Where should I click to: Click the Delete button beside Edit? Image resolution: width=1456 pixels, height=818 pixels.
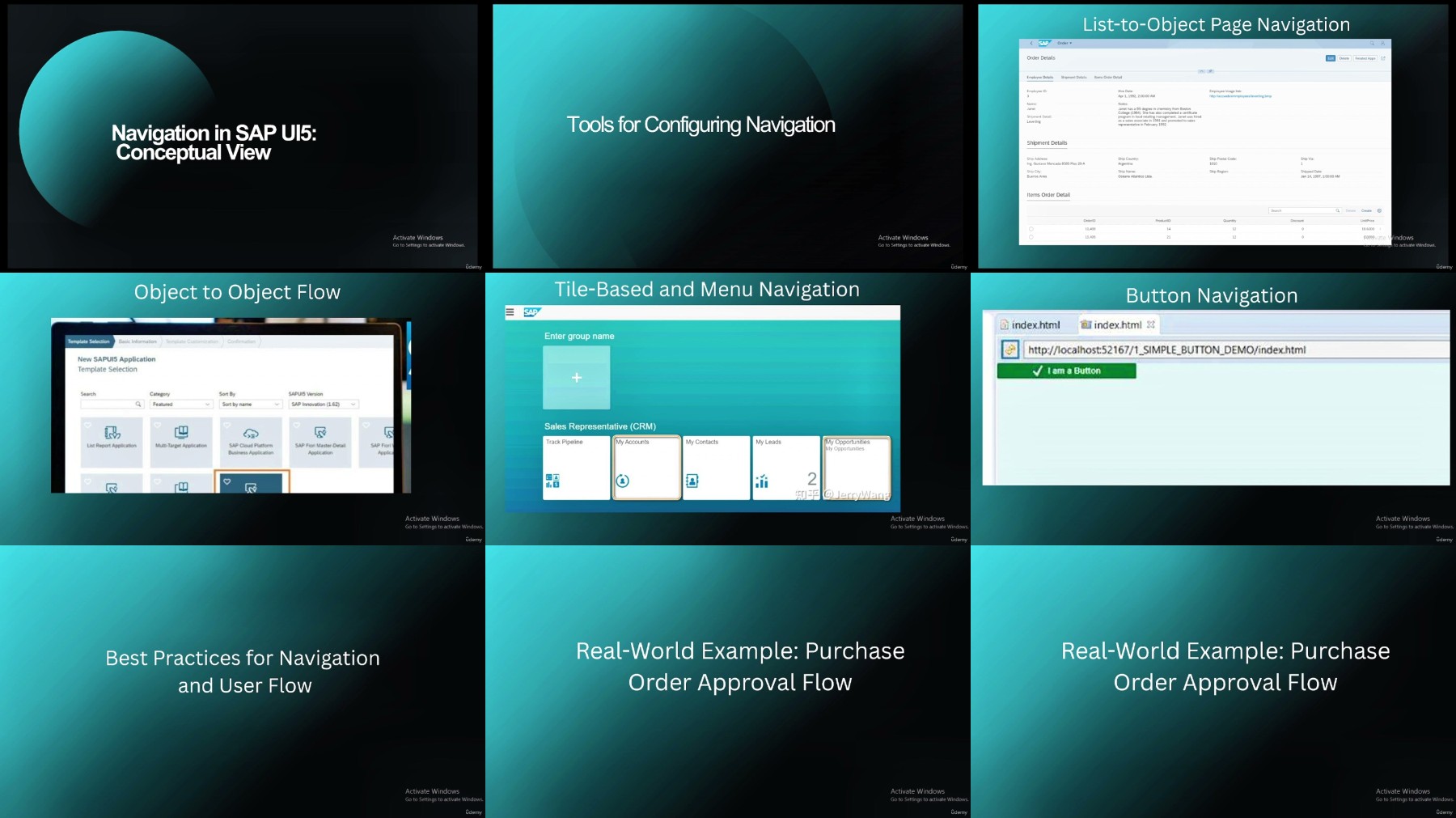click(x=1344, y=58)
